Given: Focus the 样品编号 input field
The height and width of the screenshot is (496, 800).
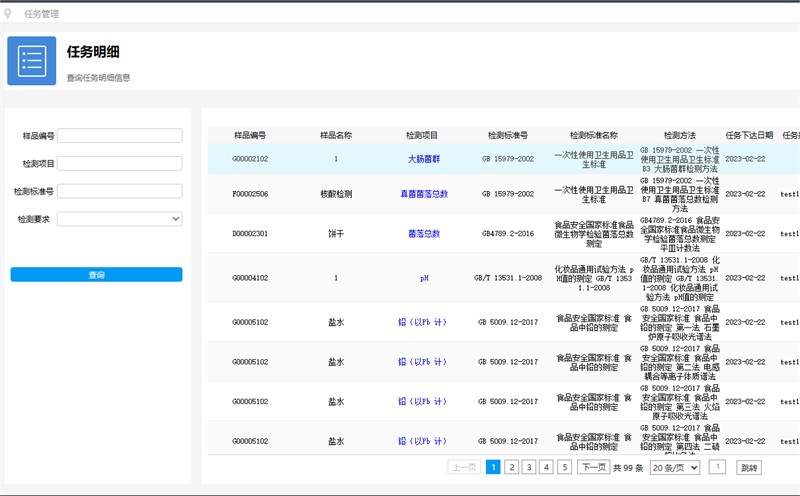Looking at the screenshot, I should click(x=120, y=136).
